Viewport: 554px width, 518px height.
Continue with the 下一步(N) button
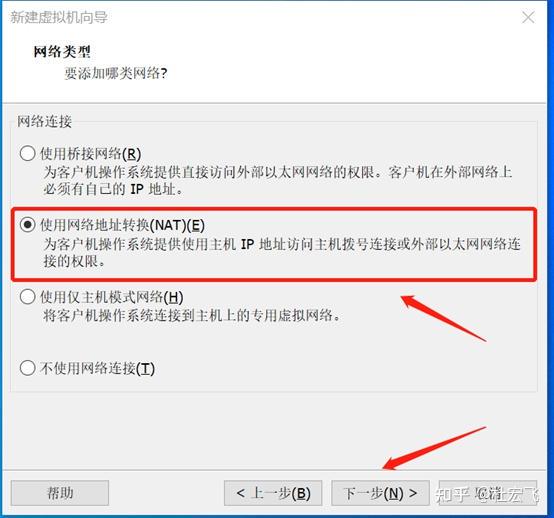(x=380, y=493)
